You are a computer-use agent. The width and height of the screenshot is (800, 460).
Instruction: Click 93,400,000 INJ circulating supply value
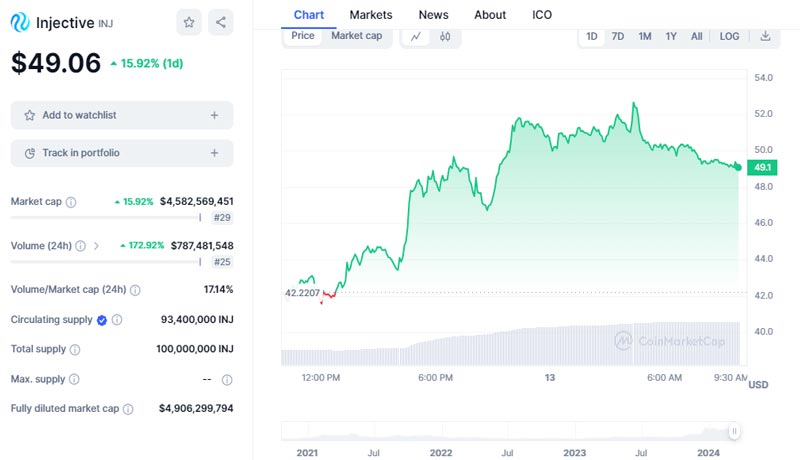tap(197, 320)
